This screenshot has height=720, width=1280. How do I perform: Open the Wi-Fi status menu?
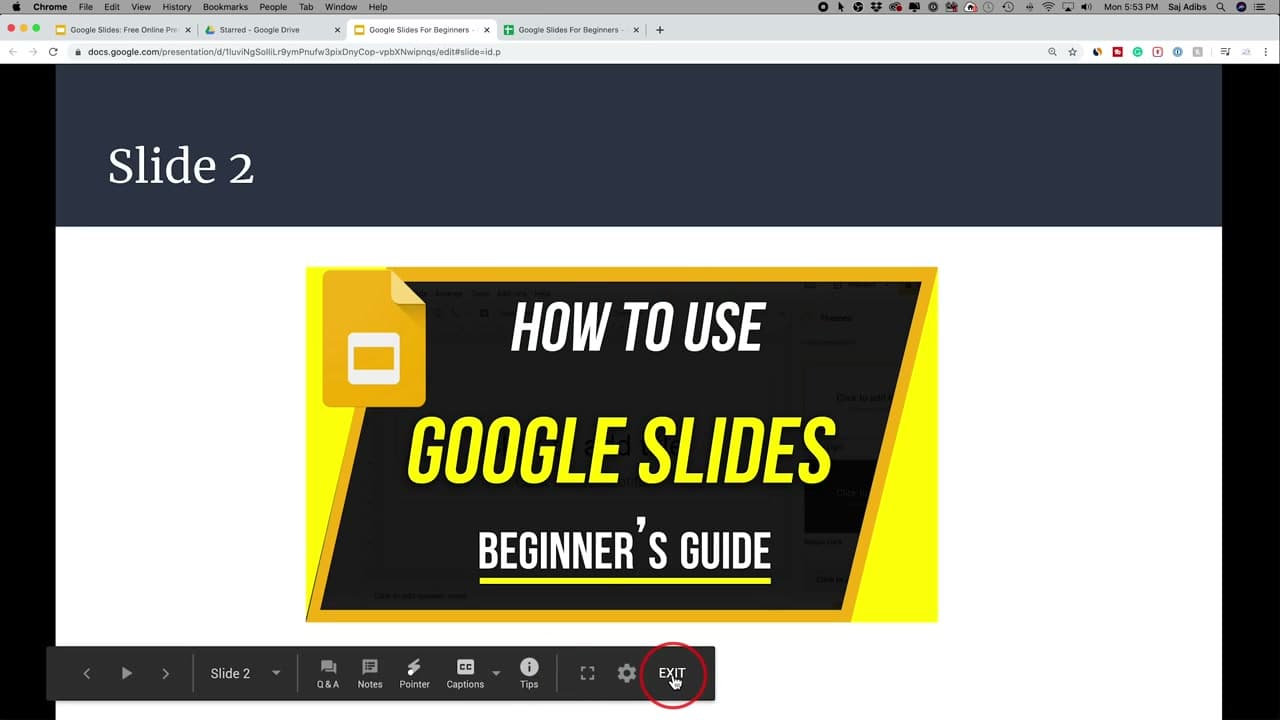(1048, 7)
